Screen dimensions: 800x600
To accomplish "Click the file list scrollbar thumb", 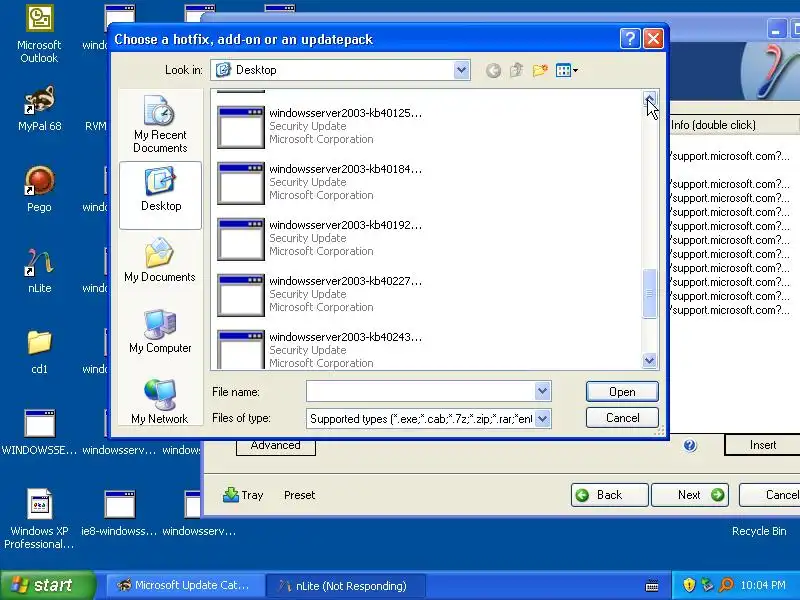I will coord(649,293).
